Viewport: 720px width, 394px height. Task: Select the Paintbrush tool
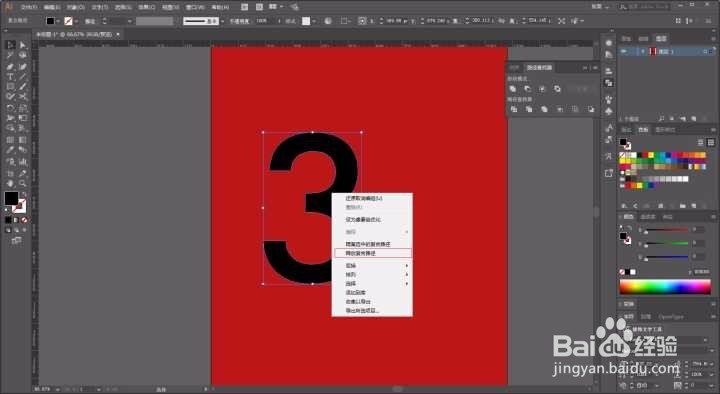click(x=23, y=86)
